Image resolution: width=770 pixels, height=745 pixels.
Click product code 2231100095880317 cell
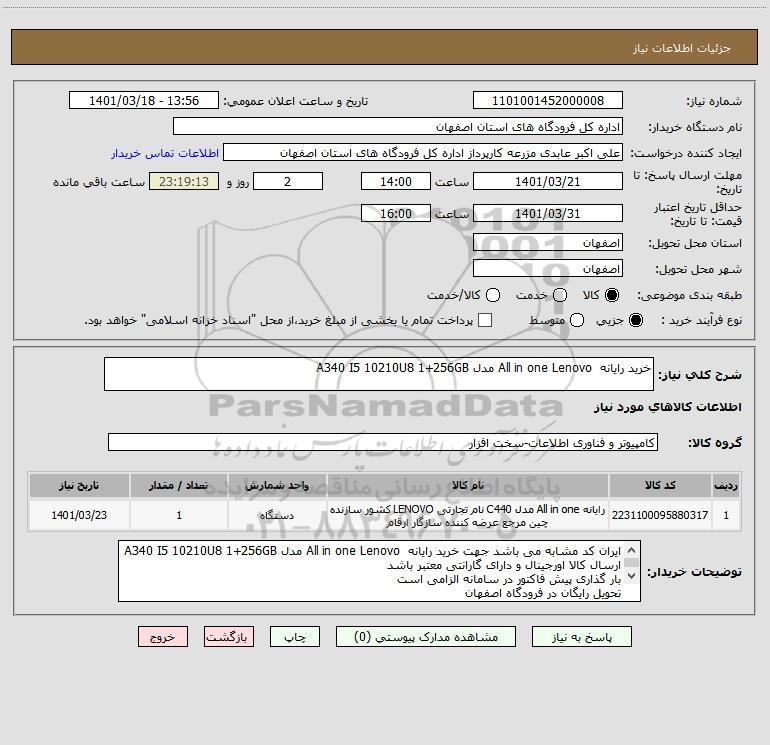660,515
